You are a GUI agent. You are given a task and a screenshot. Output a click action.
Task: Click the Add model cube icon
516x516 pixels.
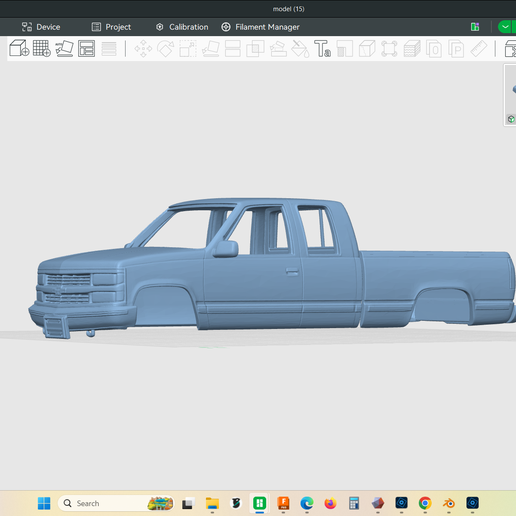pyautogui.click(x=19, y=48)
